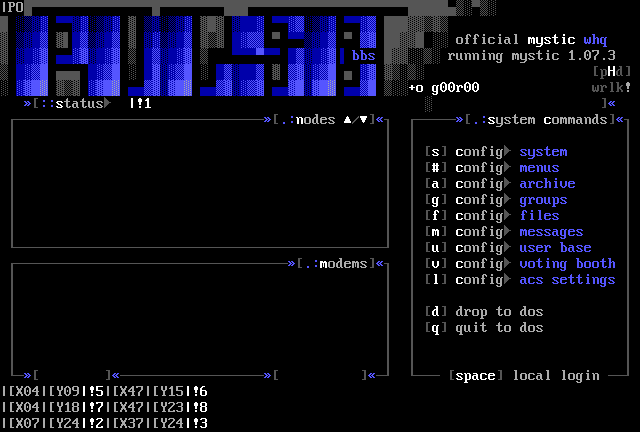Click inside the empty nodes list panel

pyautogui.click(x=198, y=185)
